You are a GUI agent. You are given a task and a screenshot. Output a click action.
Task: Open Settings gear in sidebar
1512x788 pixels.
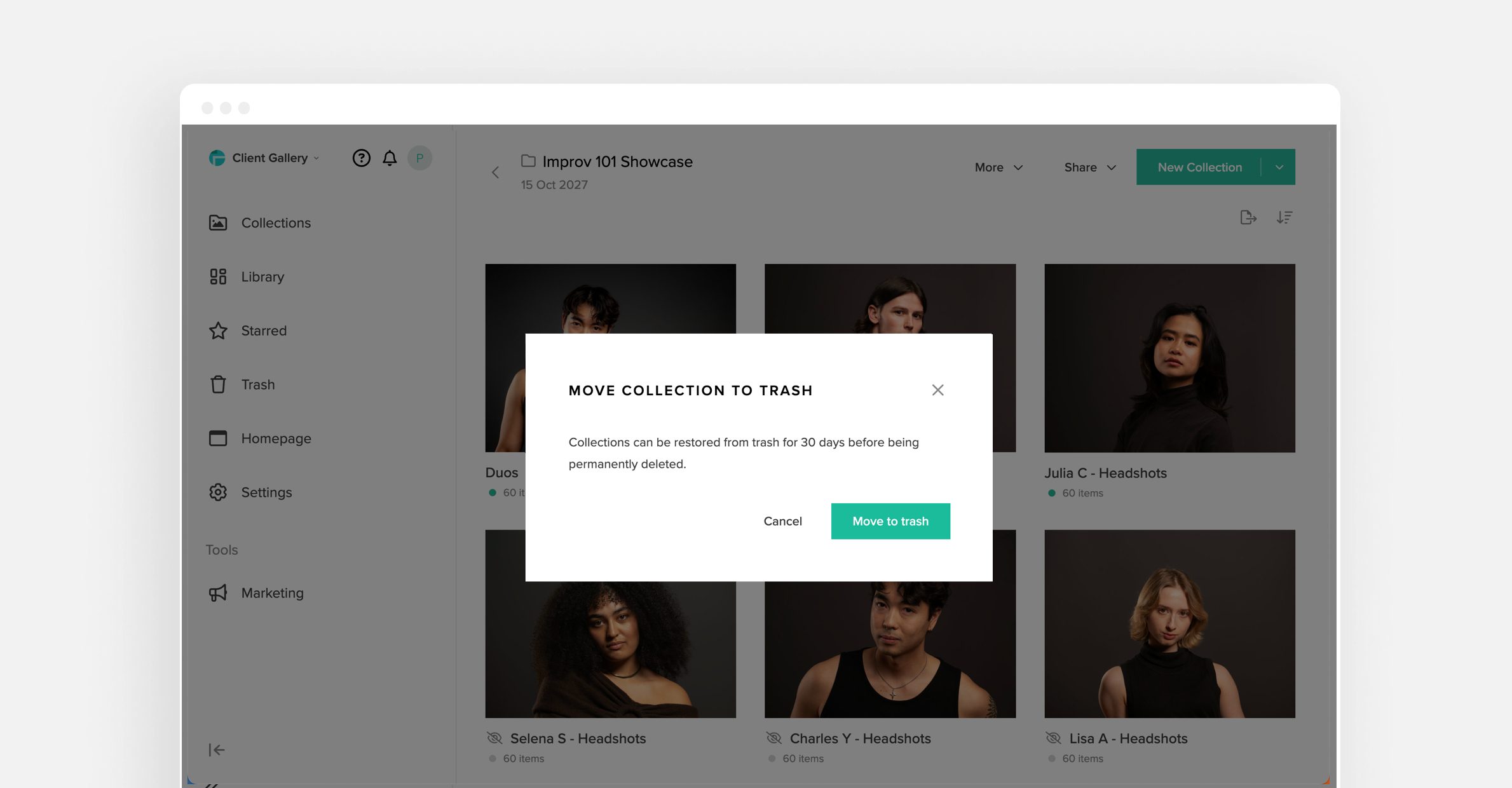point(250,492)
